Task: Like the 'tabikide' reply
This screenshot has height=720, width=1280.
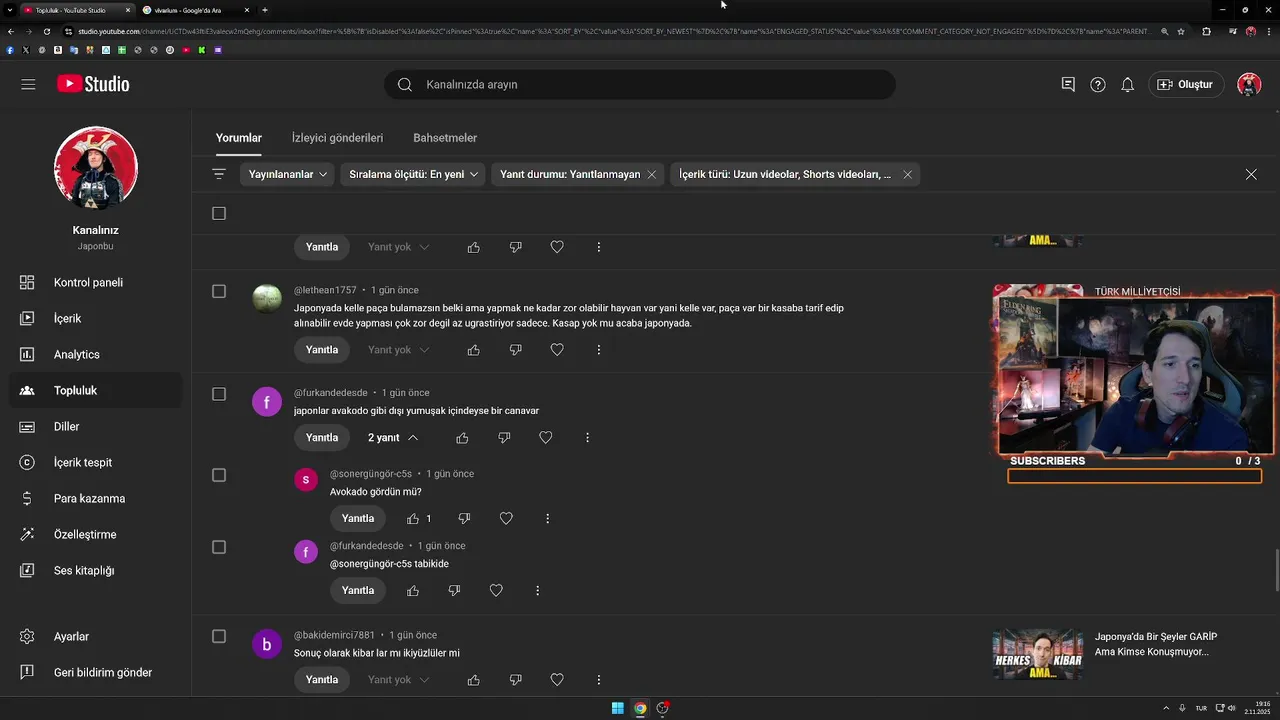Action: 413,591
